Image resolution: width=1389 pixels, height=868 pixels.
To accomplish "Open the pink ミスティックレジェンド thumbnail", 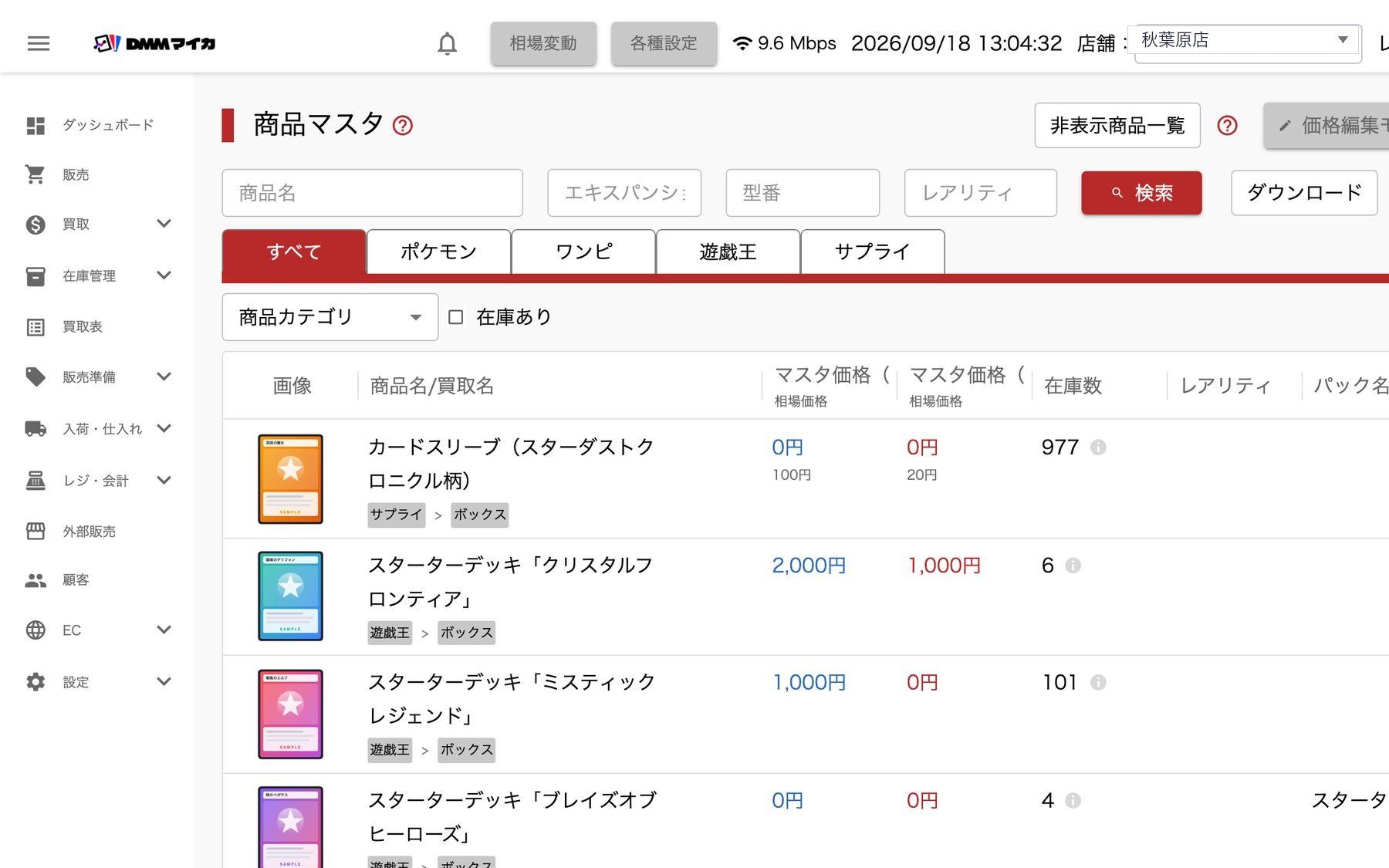I will (290, 714).
